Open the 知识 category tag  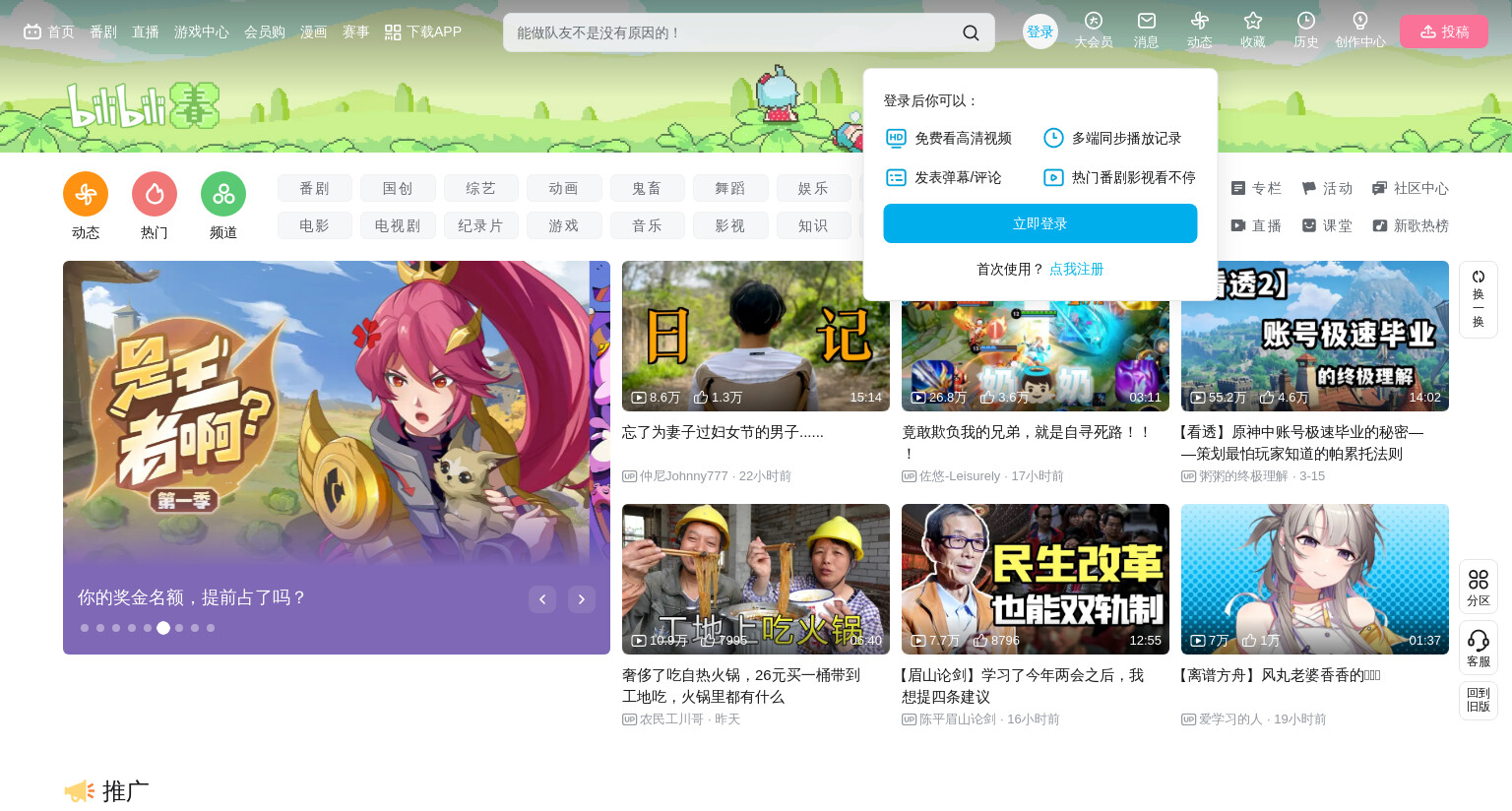[814, 225]
